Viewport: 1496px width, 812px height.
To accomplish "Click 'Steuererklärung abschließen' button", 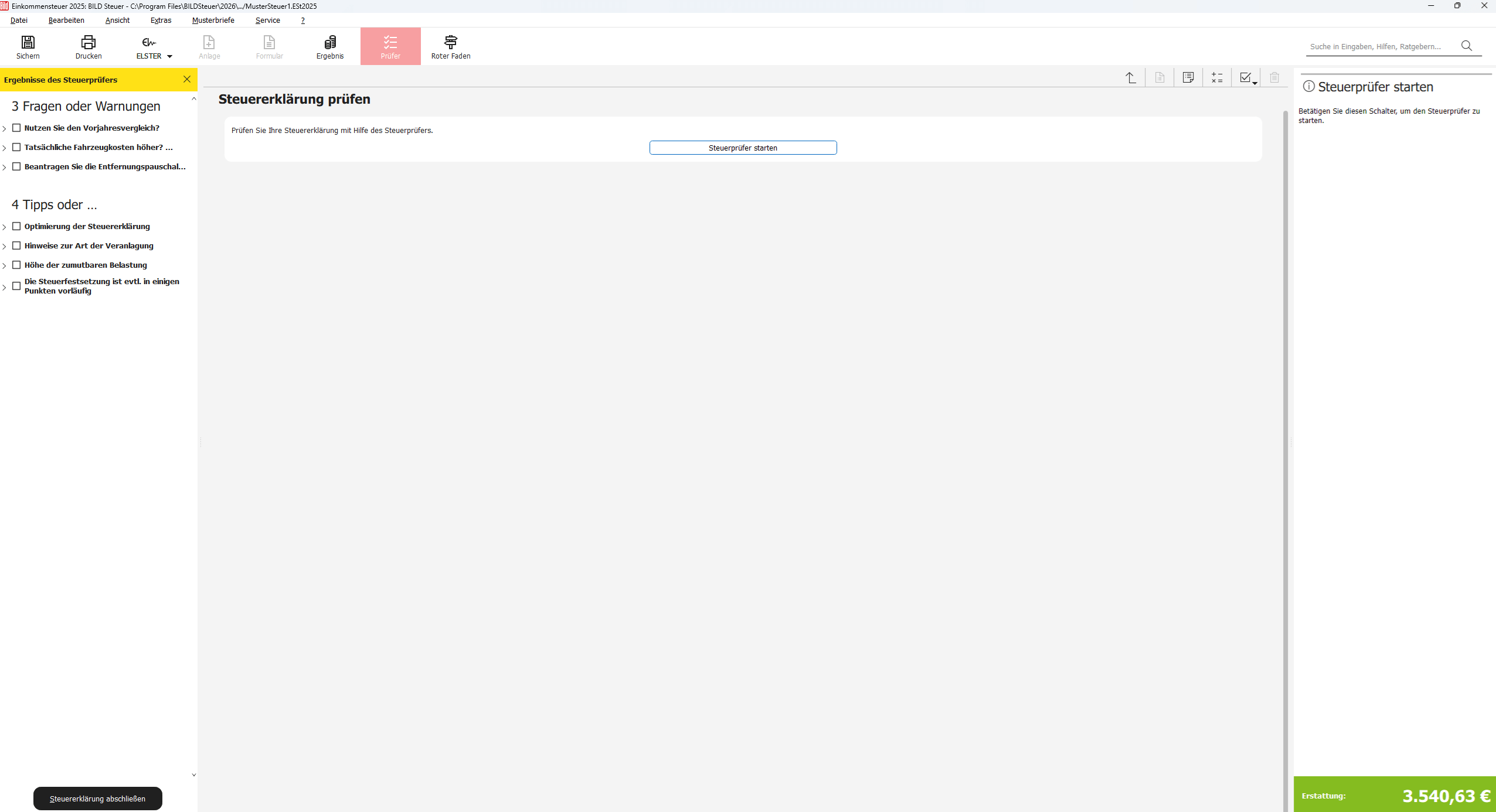I will 97,799.
